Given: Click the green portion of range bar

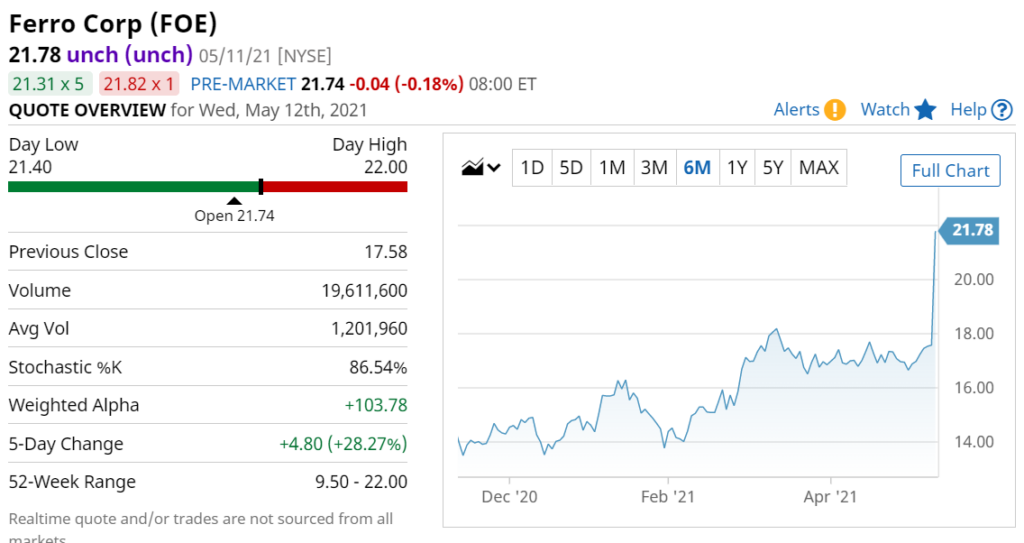Looking at the screenshot, I should (x=133, y=187).
